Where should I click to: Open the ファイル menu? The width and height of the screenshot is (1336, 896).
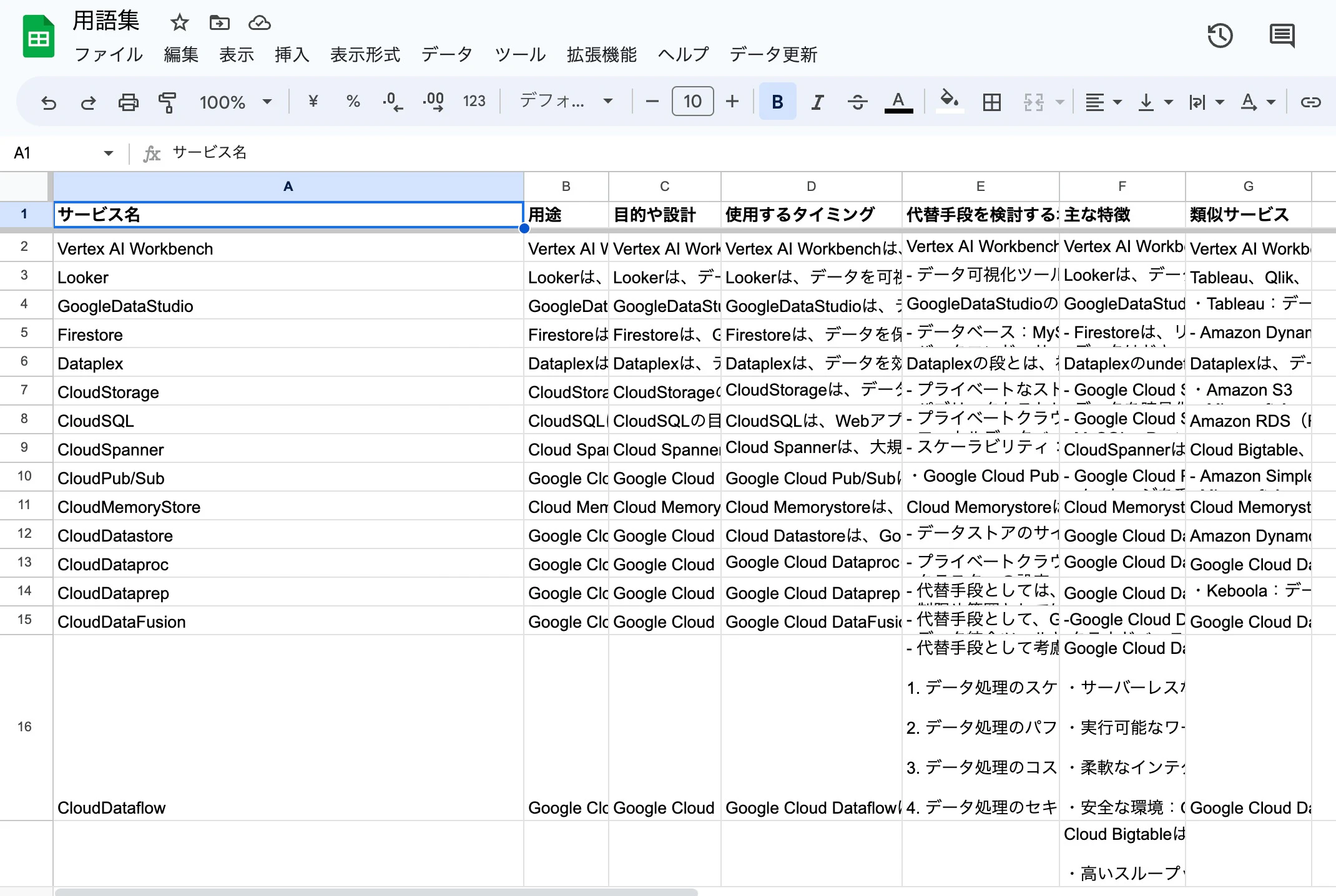[109, 55]
